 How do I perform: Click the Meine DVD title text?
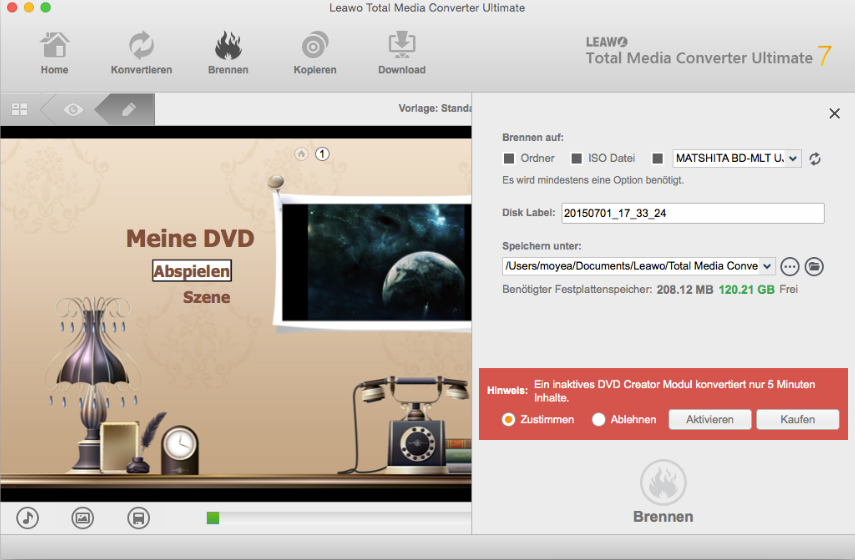190,239
